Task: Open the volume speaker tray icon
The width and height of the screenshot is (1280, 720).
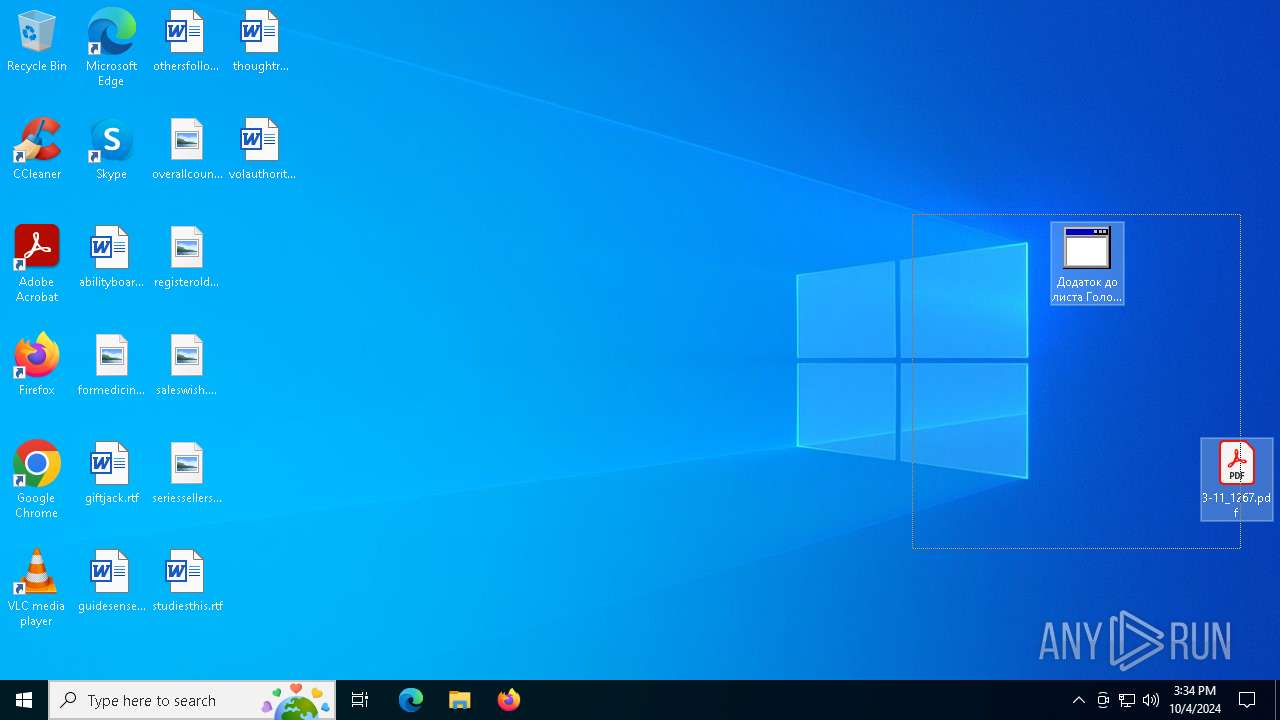Action: point(1151,700)
